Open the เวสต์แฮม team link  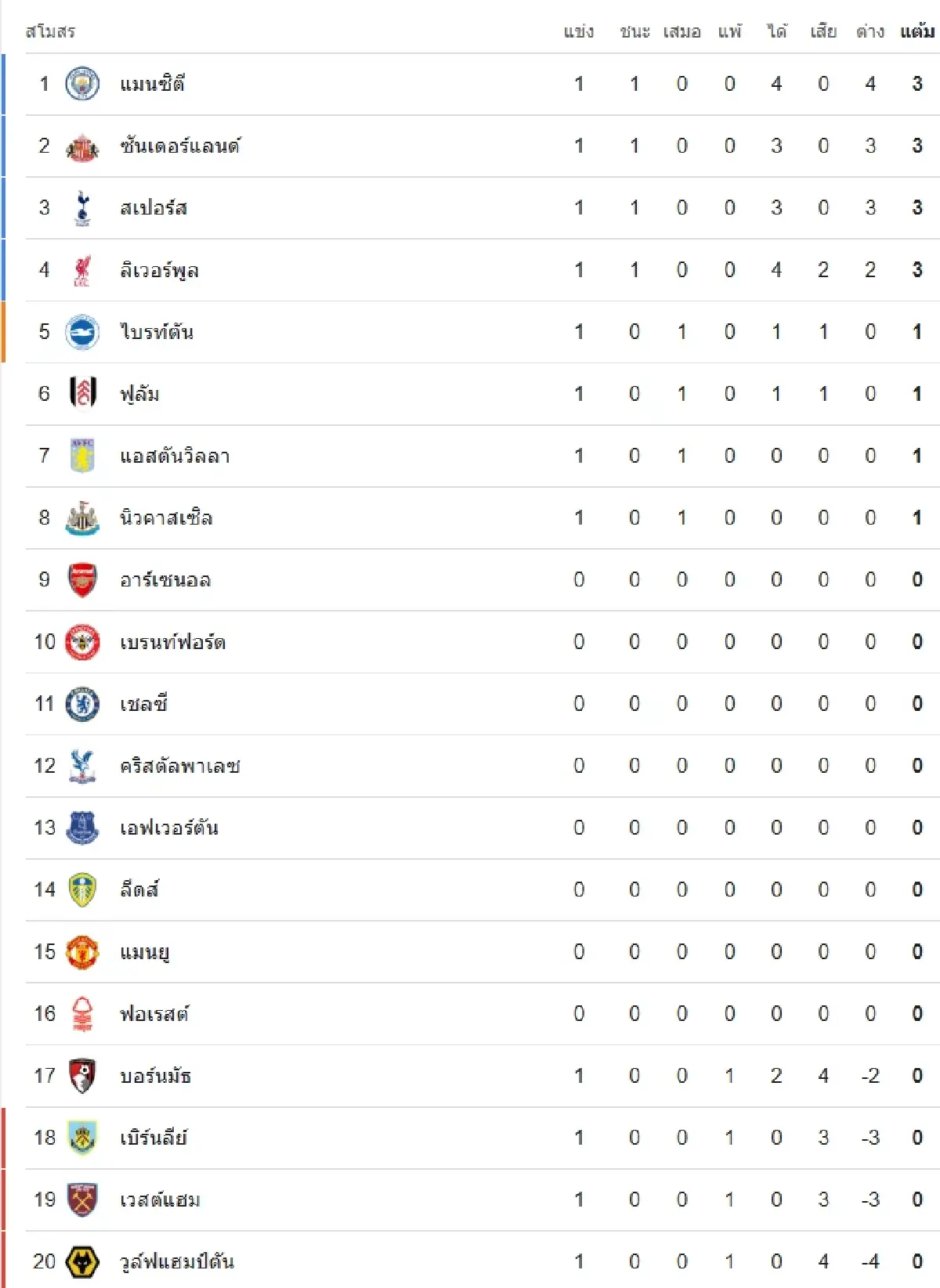coord(160,1200)
